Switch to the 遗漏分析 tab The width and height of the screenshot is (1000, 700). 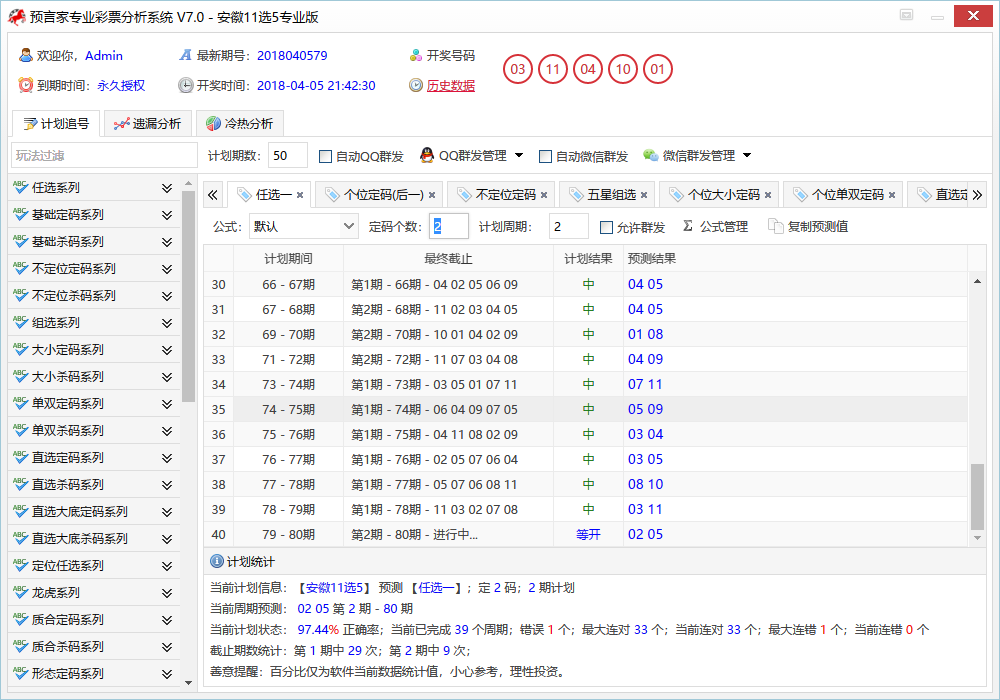point(147,124)
